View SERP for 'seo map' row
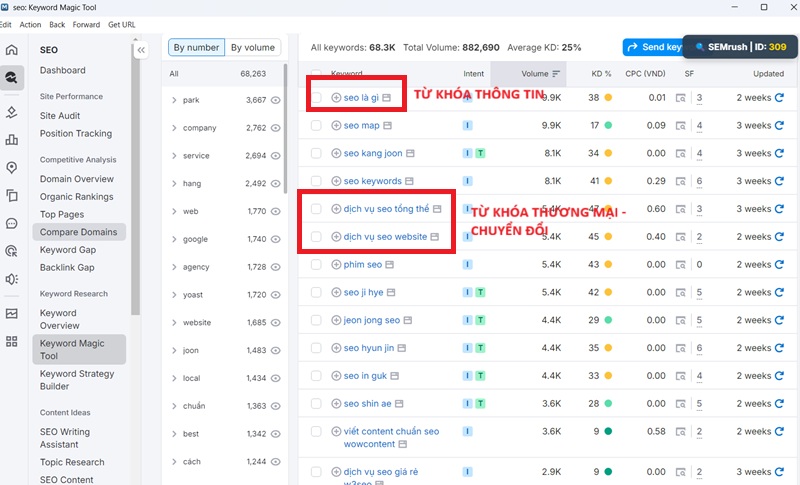The height and width of the screenshot is (485, 800). (681, 125)
